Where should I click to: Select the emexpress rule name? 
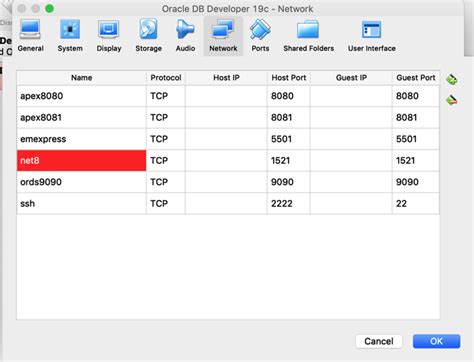coord(81,139)
